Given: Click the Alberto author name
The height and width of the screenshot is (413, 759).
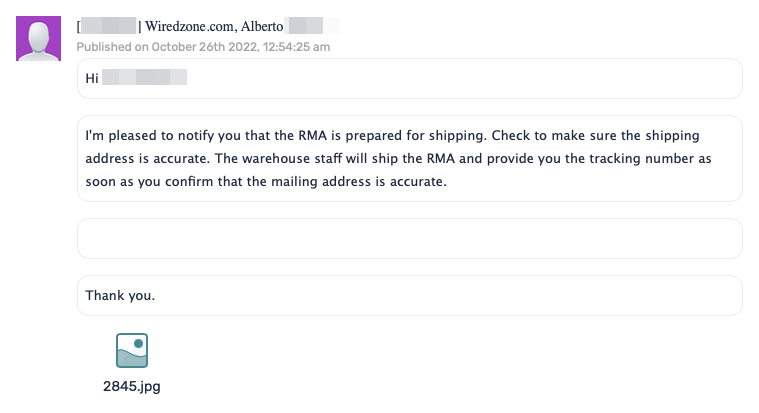Looking at the screenshot, I should 262,26.
